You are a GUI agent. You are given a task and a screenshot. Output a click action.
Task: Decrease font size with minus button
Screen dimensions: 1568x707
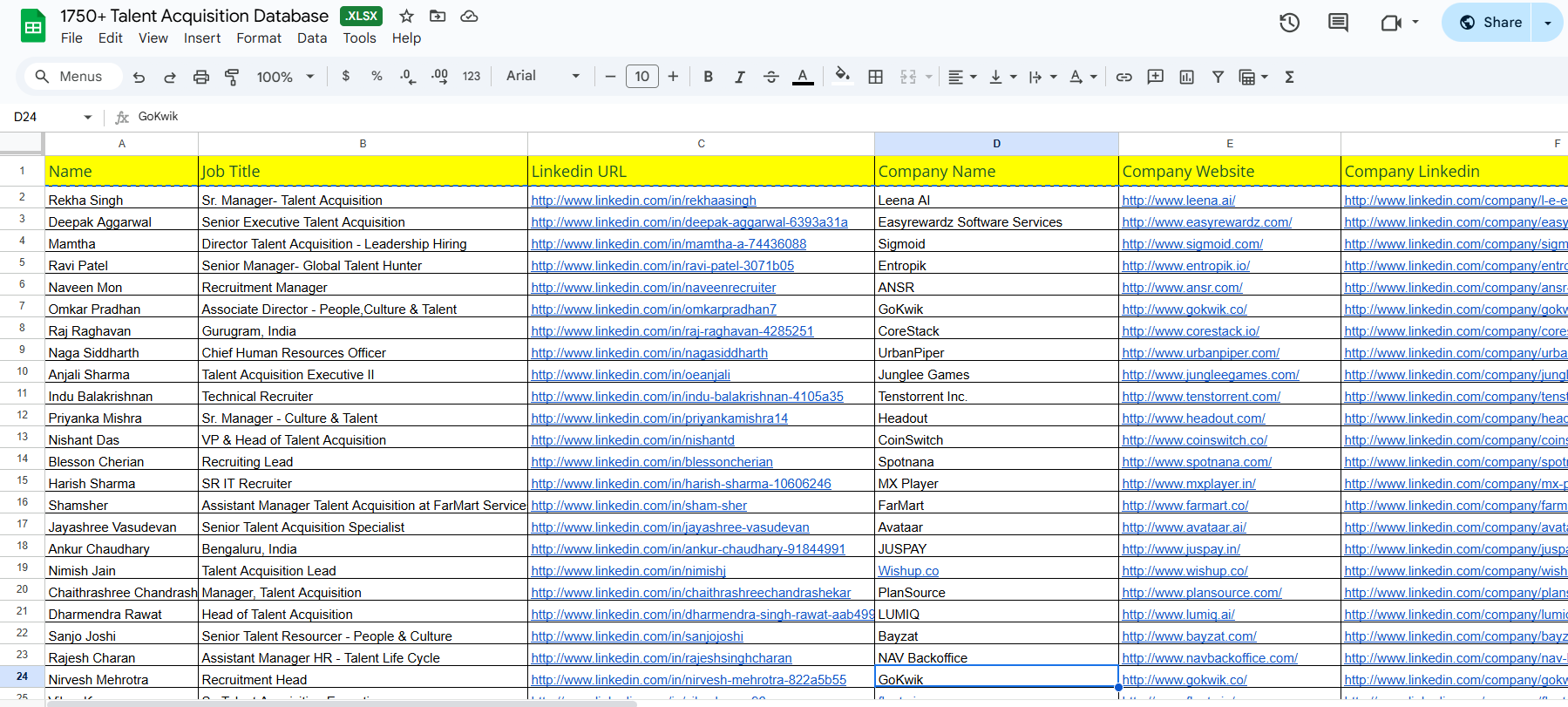click(610, 77)
